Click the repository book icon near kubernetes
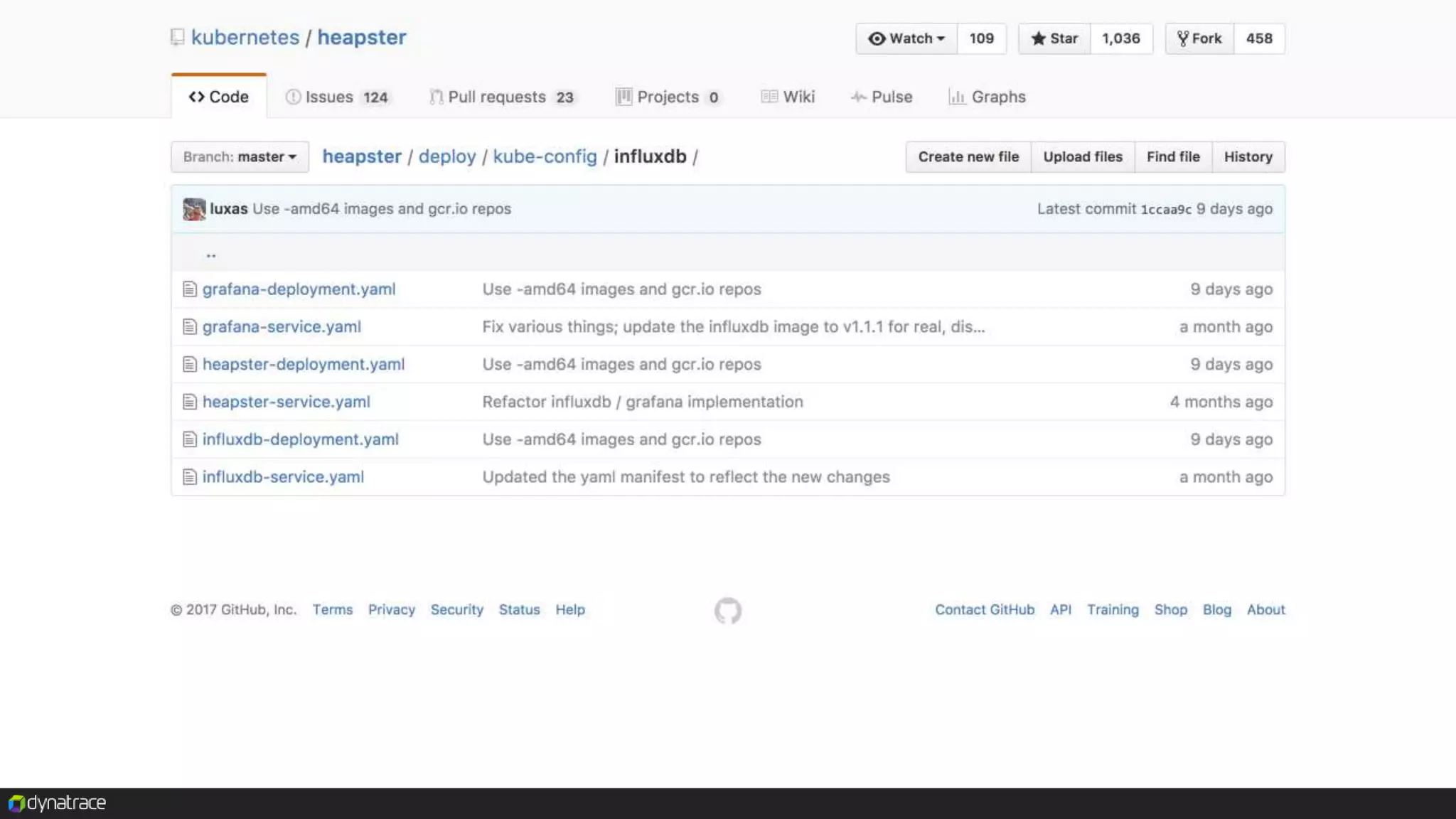This screenshot has height=819, width=1456. (x=177, y=37)
